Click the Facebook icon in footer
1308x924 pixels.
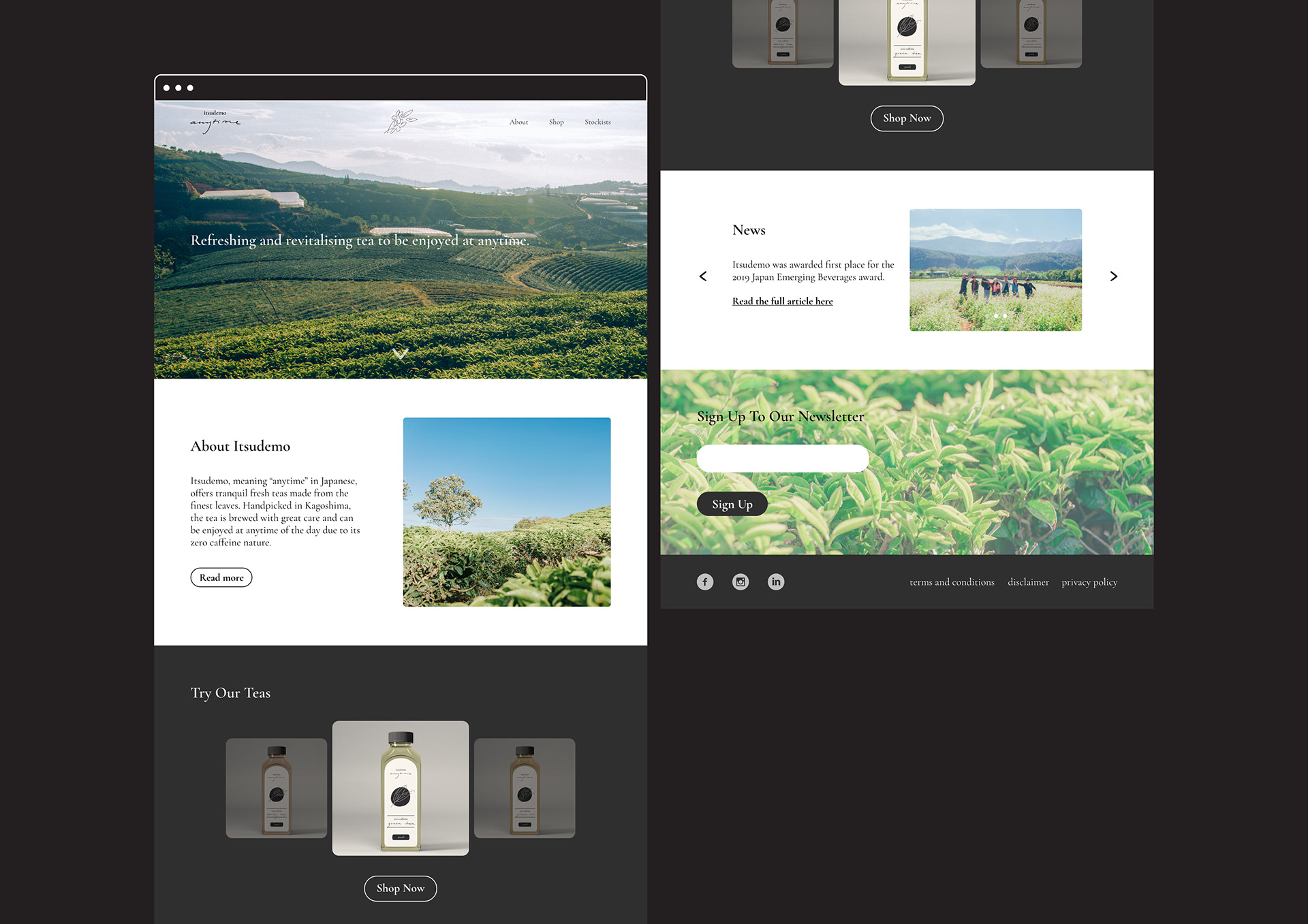705,582
